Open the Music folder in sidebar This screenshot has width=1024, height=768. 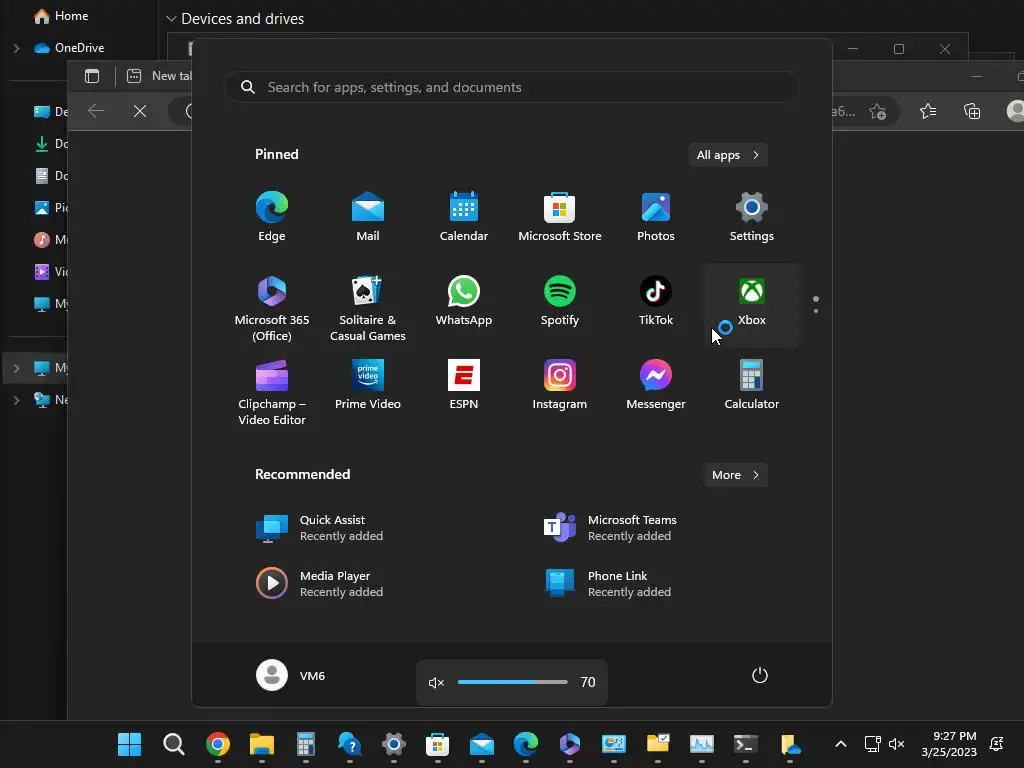tap(49, 240)
